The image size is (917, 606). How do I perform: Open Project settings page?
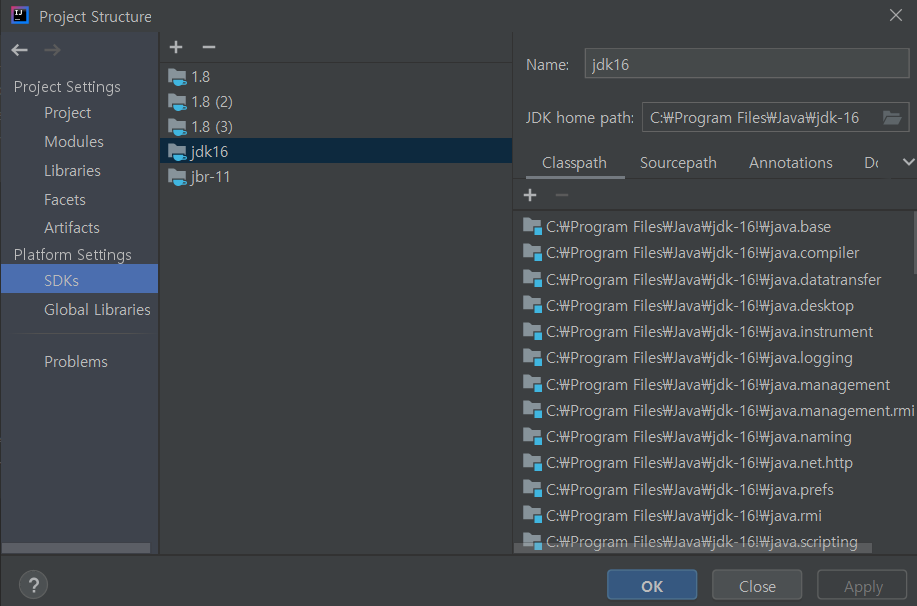click(x=67, y=113)
